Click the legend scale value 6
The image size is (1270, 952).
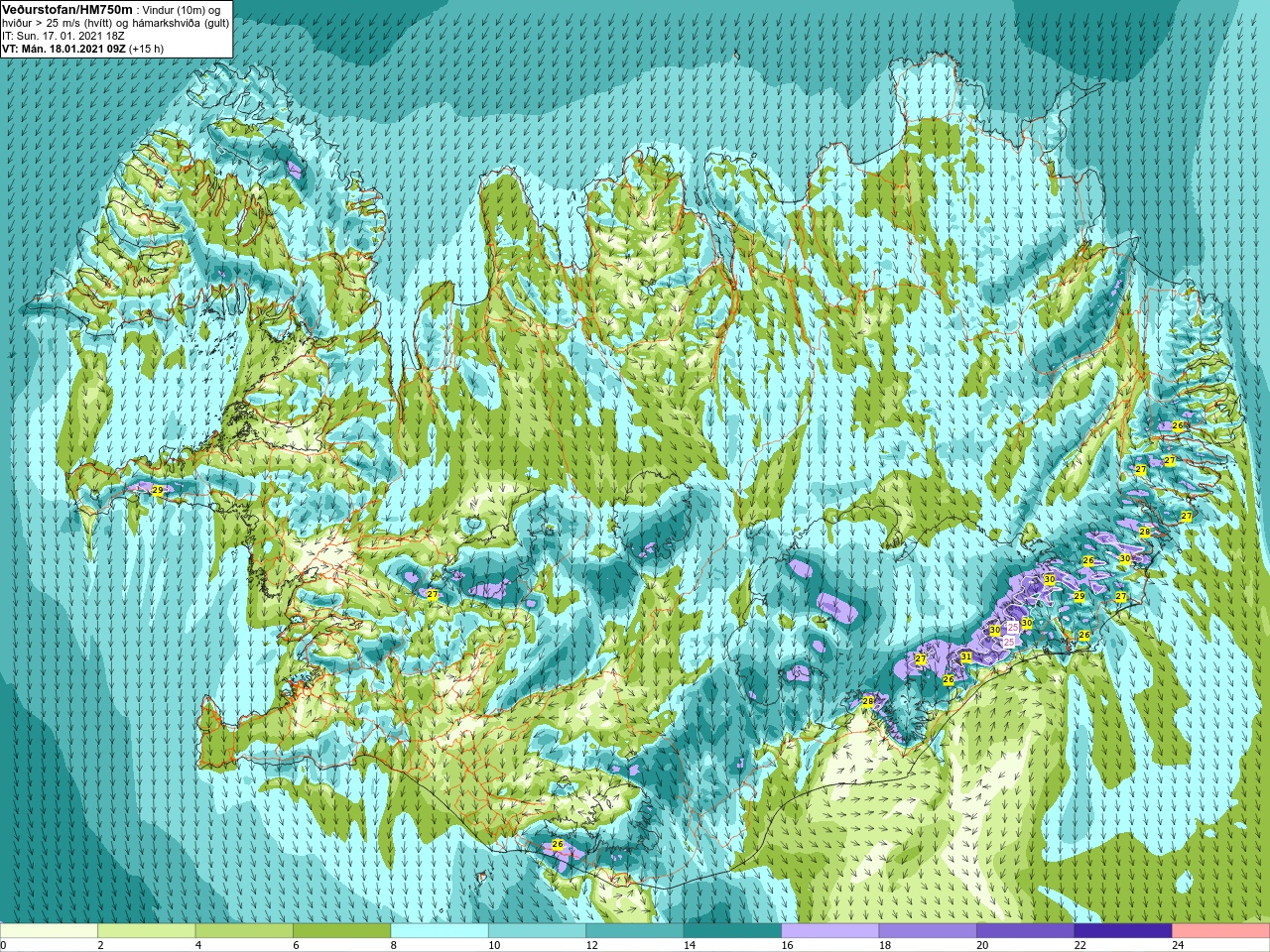(297, 945)
